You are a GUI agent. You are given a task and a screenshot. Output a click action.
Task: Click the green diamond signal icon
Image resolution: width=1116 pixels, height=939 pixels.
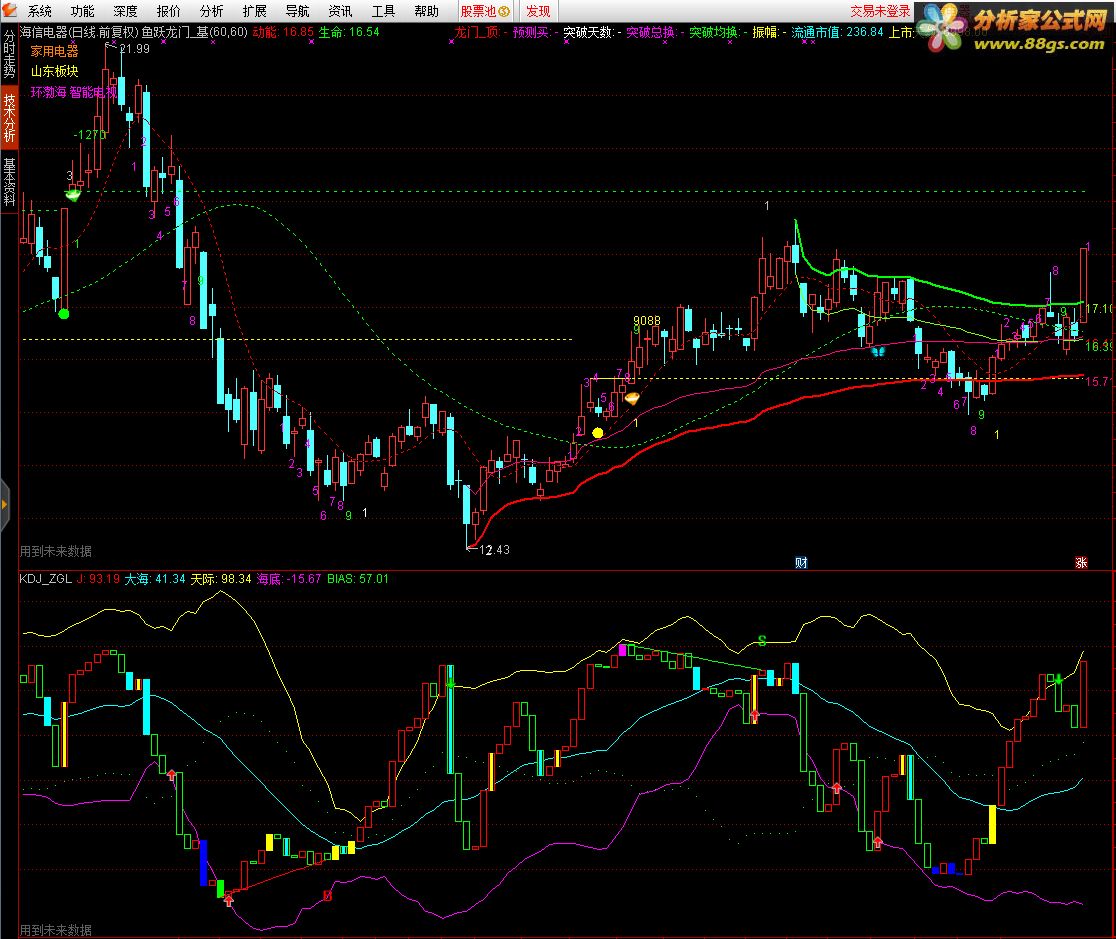point(73,194)
